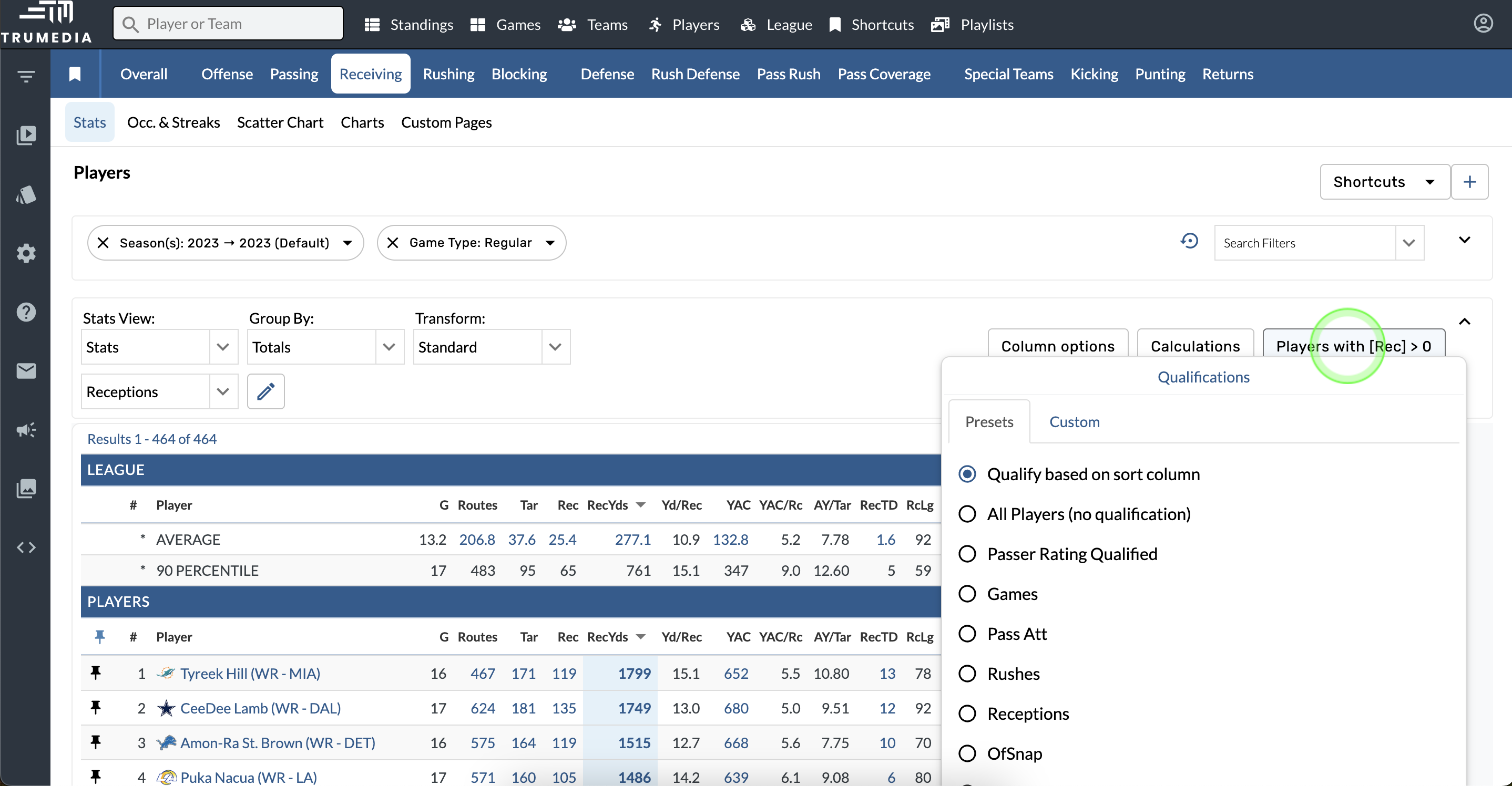Open CeeDee Lamb player link
Viewport: 1512px width, 786px height.
tap(260, 708)
